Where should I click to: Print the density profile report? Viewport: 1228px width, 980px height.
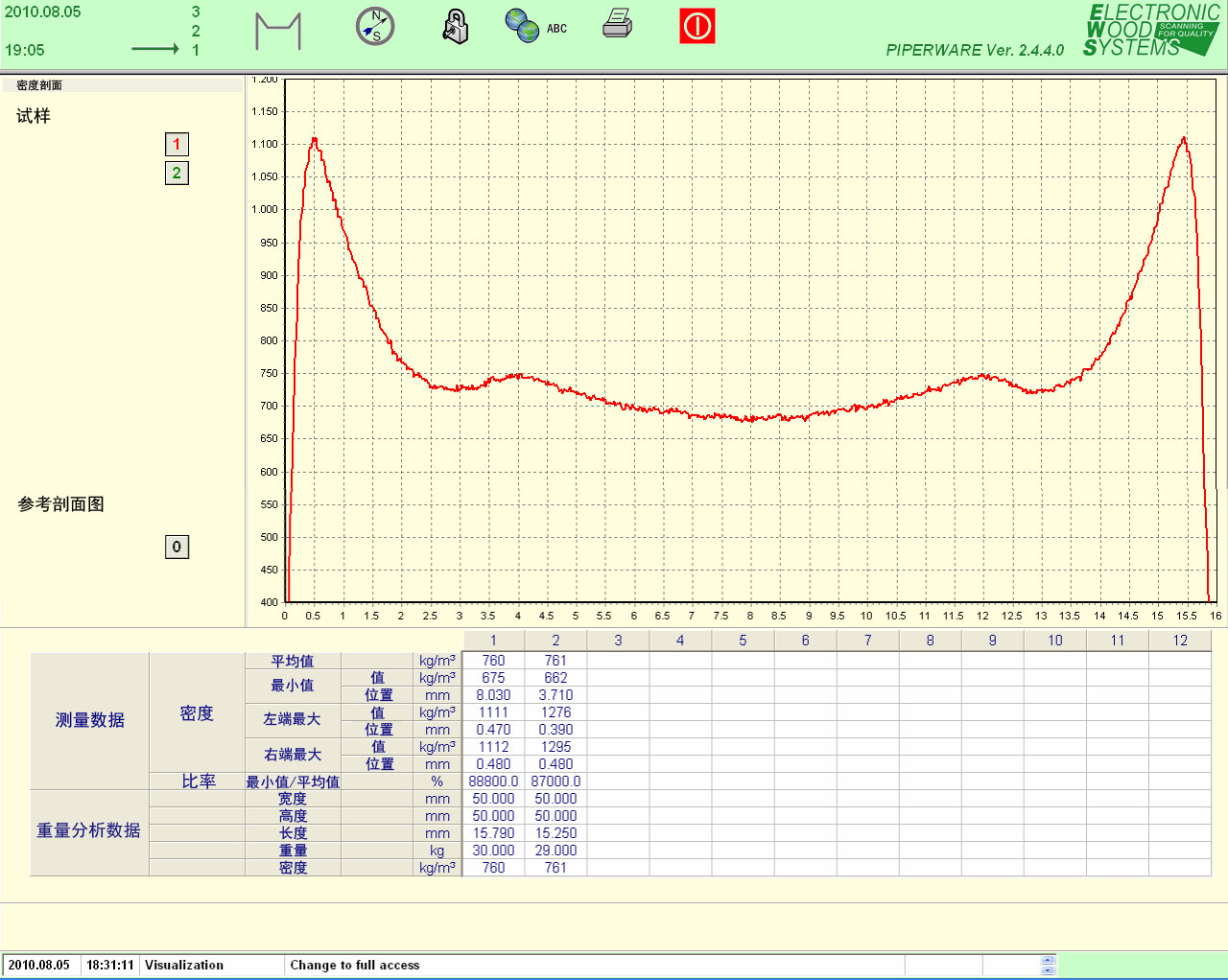coord(617,24)
